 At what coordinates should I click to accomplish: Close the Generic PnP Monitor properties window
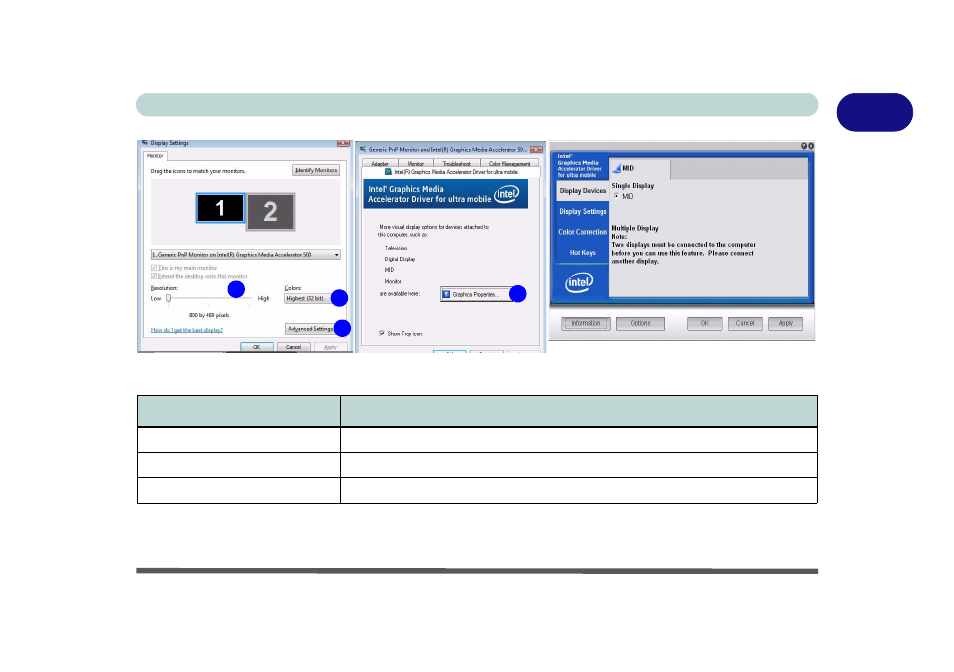pos(536,149)
